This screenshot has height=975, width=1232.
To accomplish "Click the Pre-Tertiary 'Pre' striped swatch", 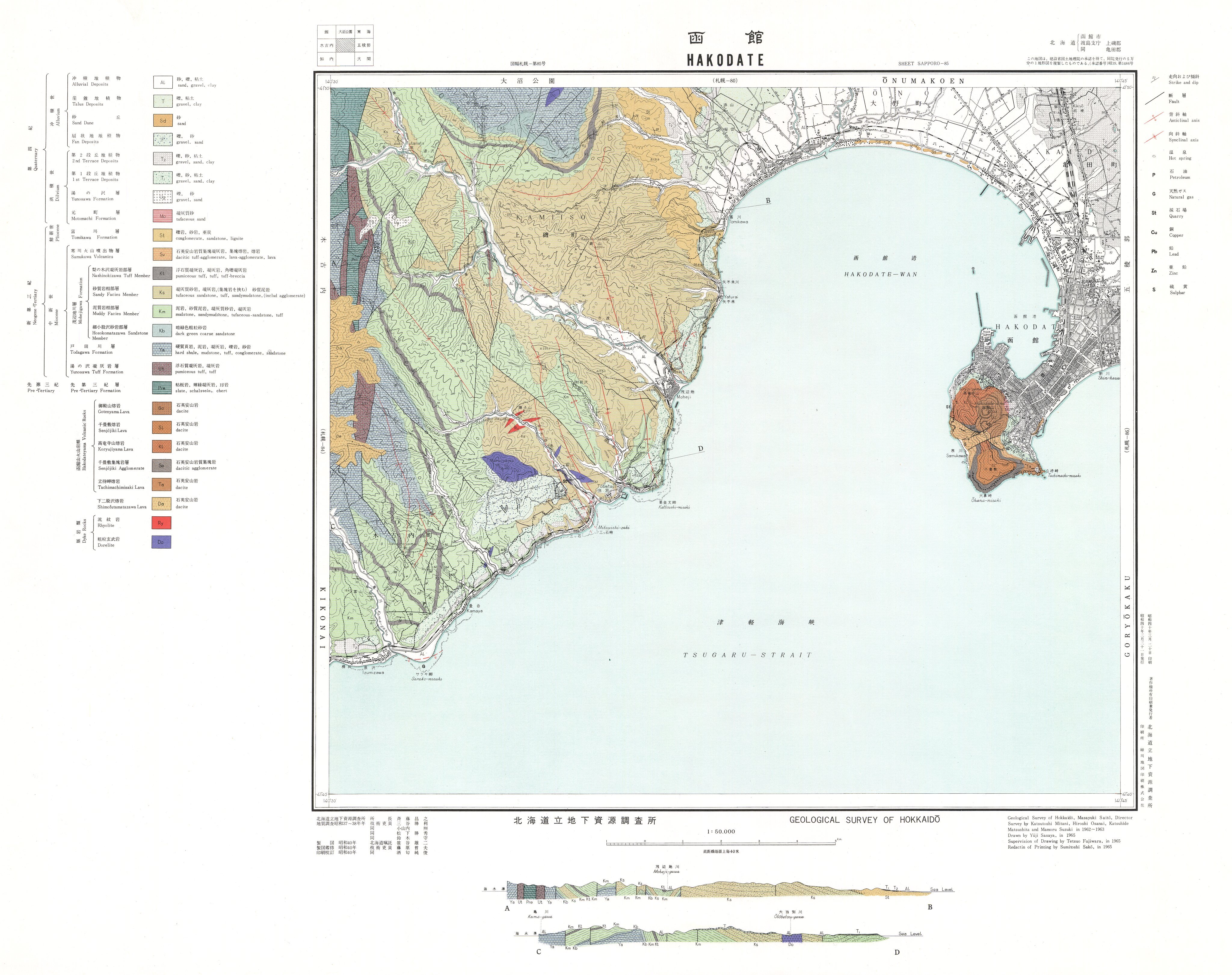I will point(162,388).
